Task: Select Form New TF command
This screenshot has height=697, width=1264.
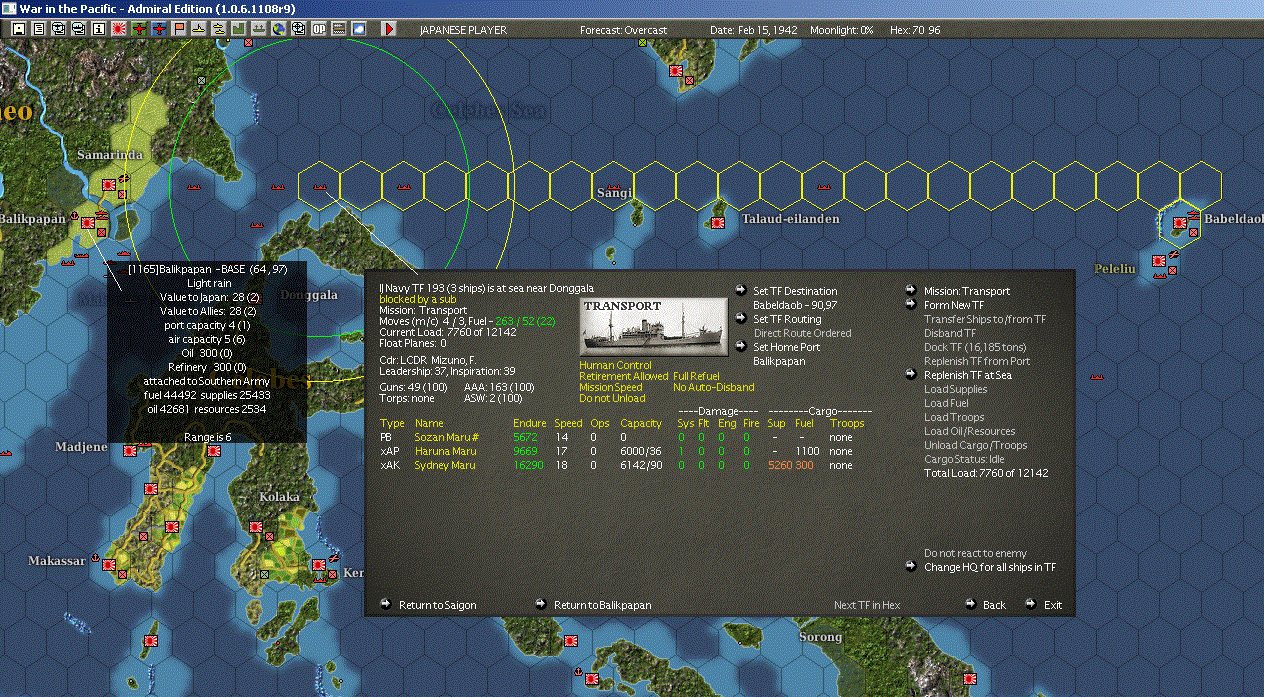Action: [x=953, y=305]
